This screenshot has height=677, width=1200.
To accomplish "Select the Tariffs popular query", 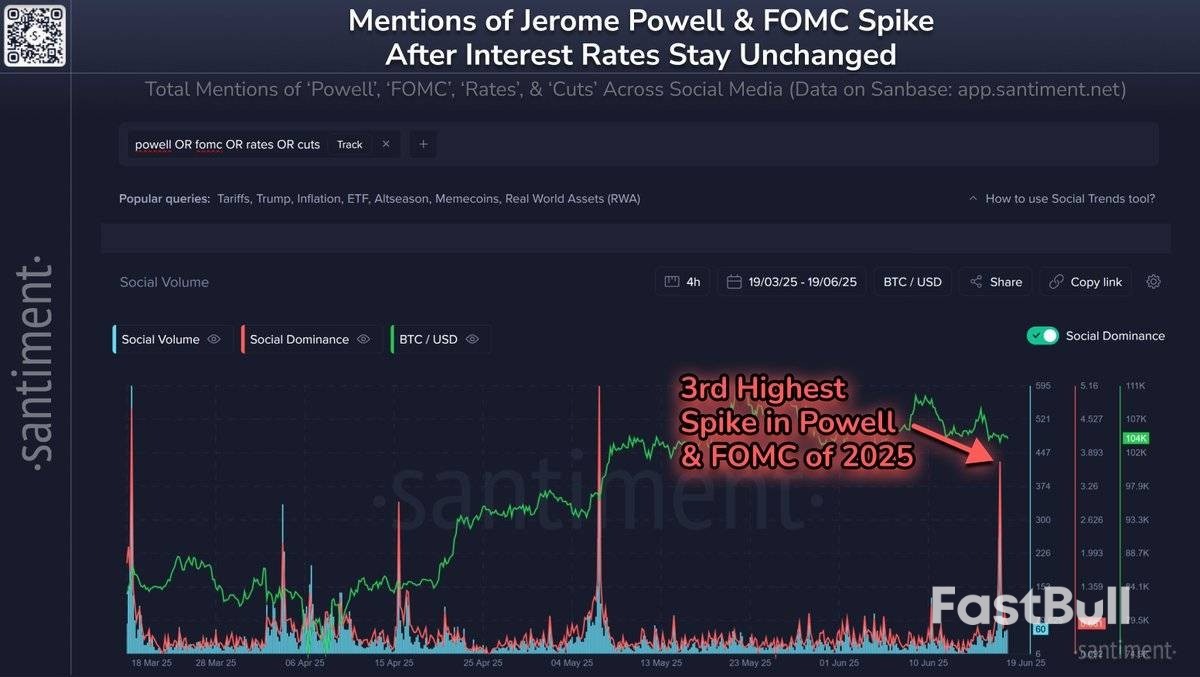I will (x=233, y=198).
